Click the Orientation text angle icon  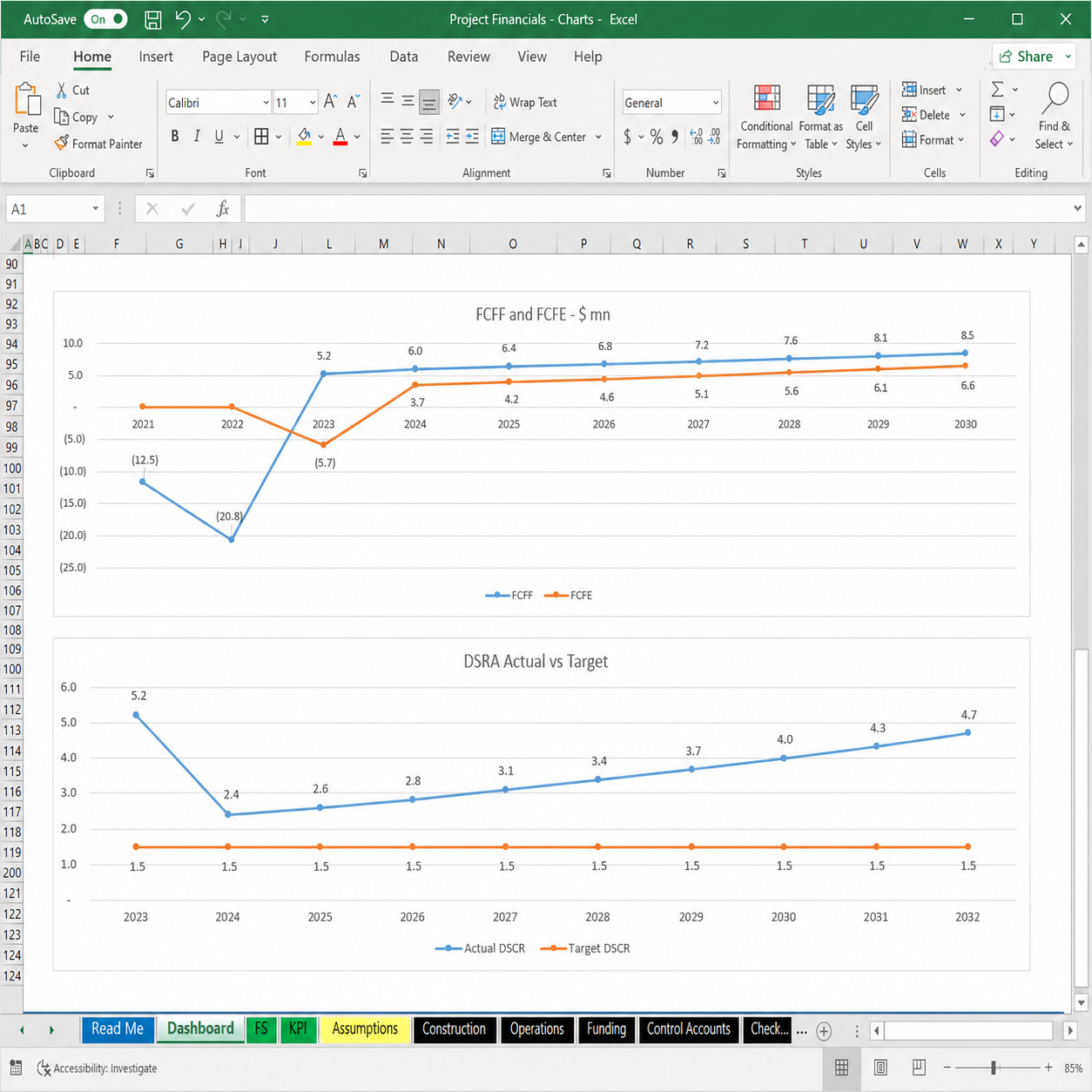(x=455, y=101)
